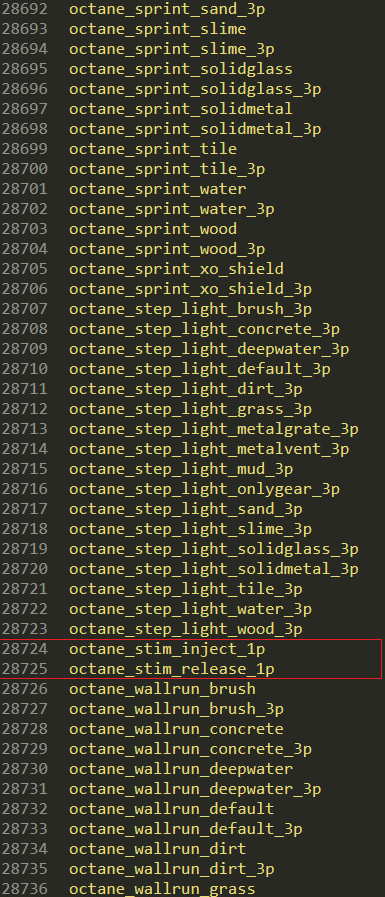Click octane_wallrun_deepwater_3p entry
Viewport: 385px width, 897px height.
point(195,789)
